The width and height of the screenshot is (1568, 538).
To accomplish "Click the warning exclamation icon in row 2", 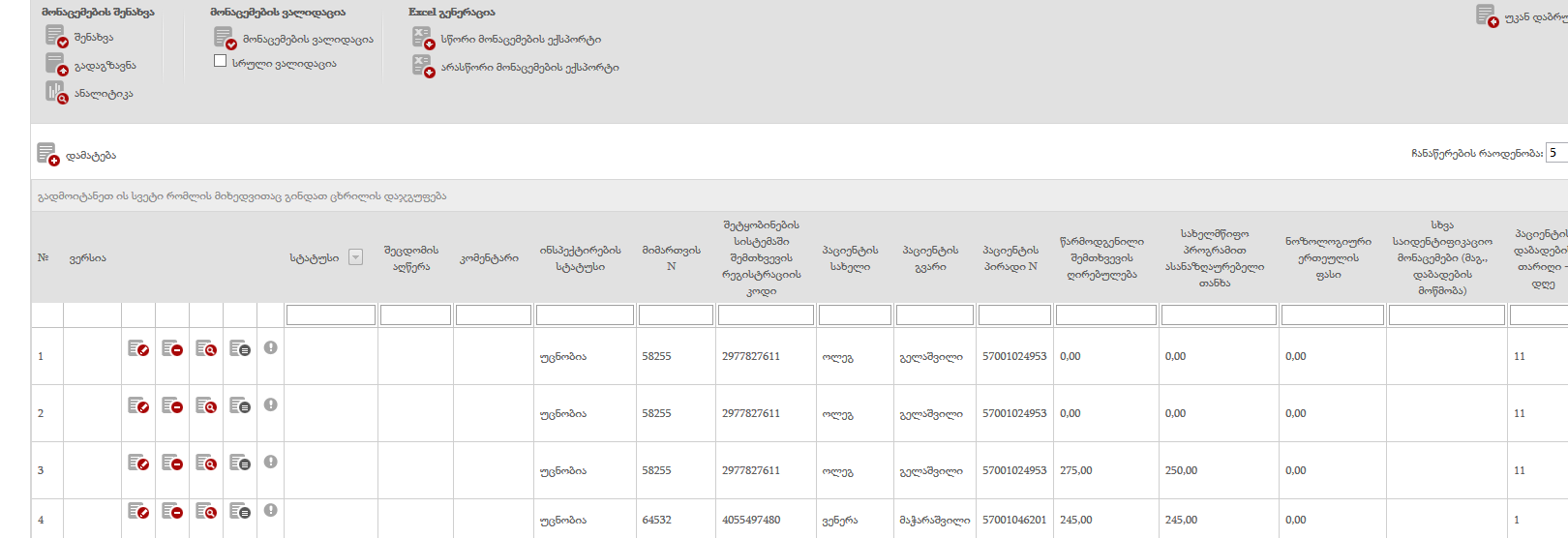I will pyautogui.click(x=270, y=404).
